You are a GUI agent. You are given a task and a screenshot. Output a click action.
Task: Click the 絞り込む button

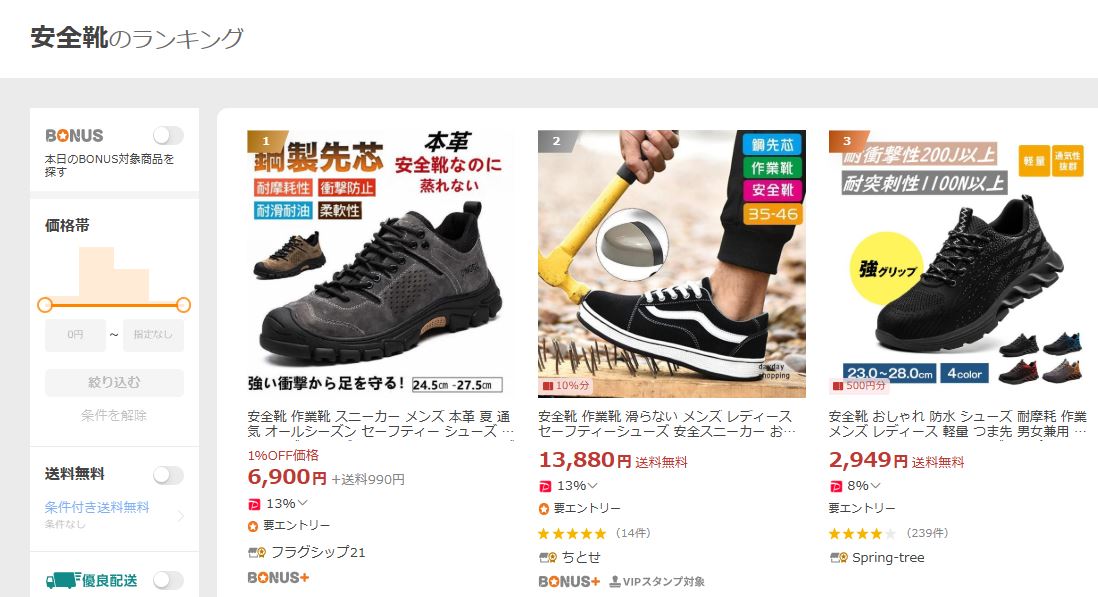[114, 383]
